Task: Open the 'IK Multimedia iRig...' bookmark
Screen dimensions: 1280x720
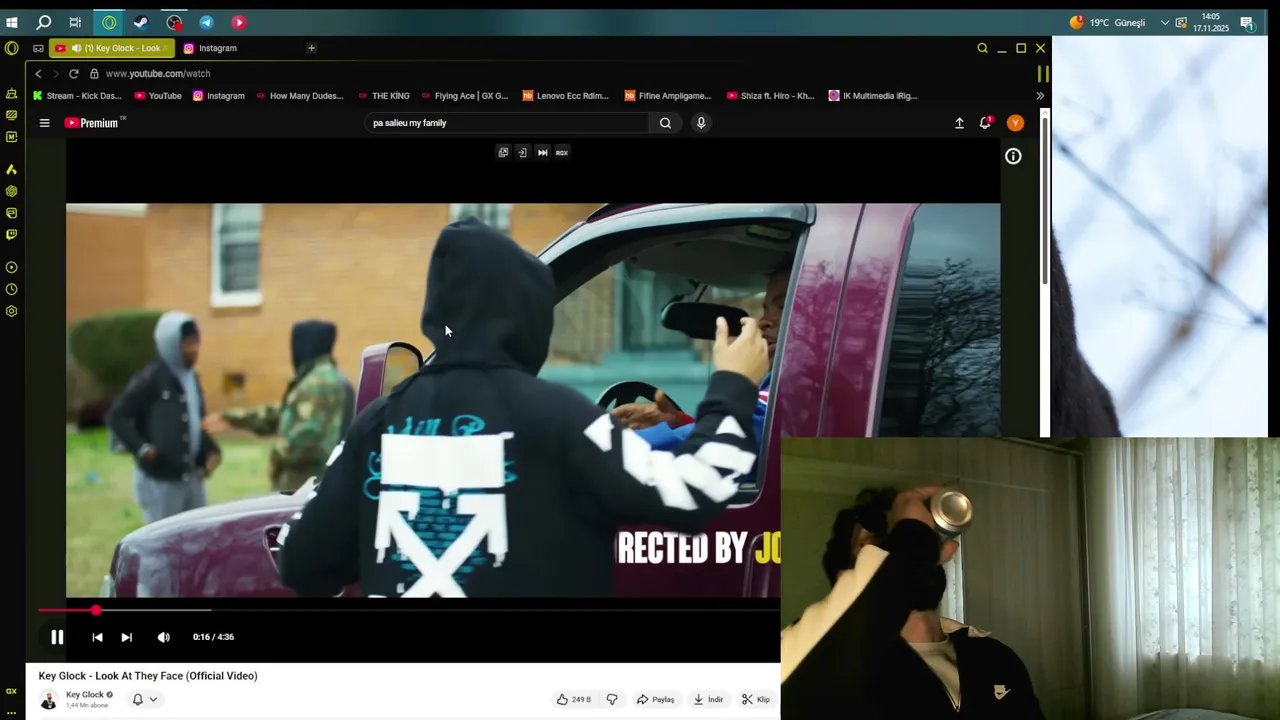Action: point(873,96)
